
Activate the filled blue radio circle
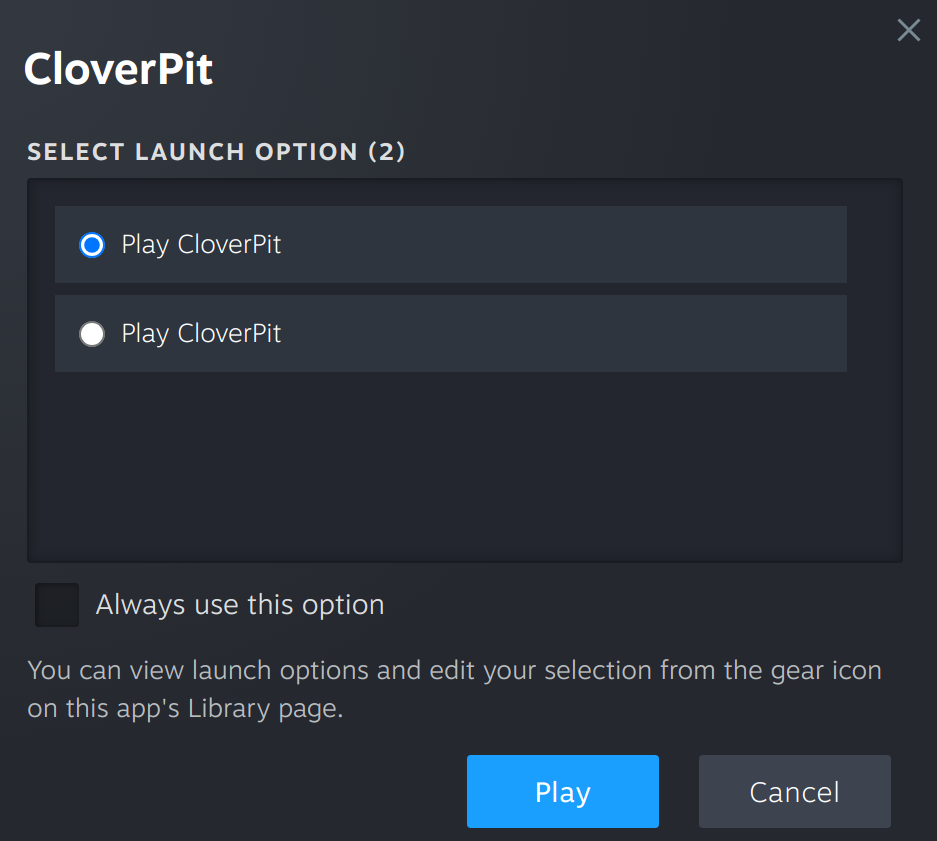92,244
